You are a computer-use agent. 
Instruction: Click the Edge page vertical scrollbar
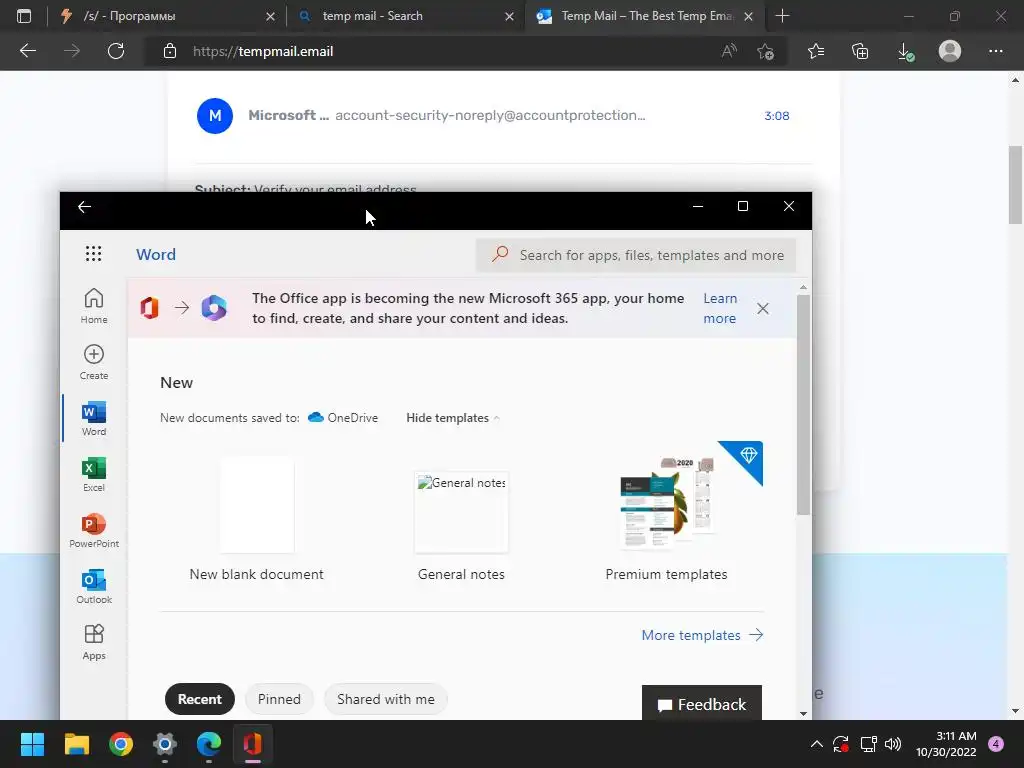tap(1015, 185)
